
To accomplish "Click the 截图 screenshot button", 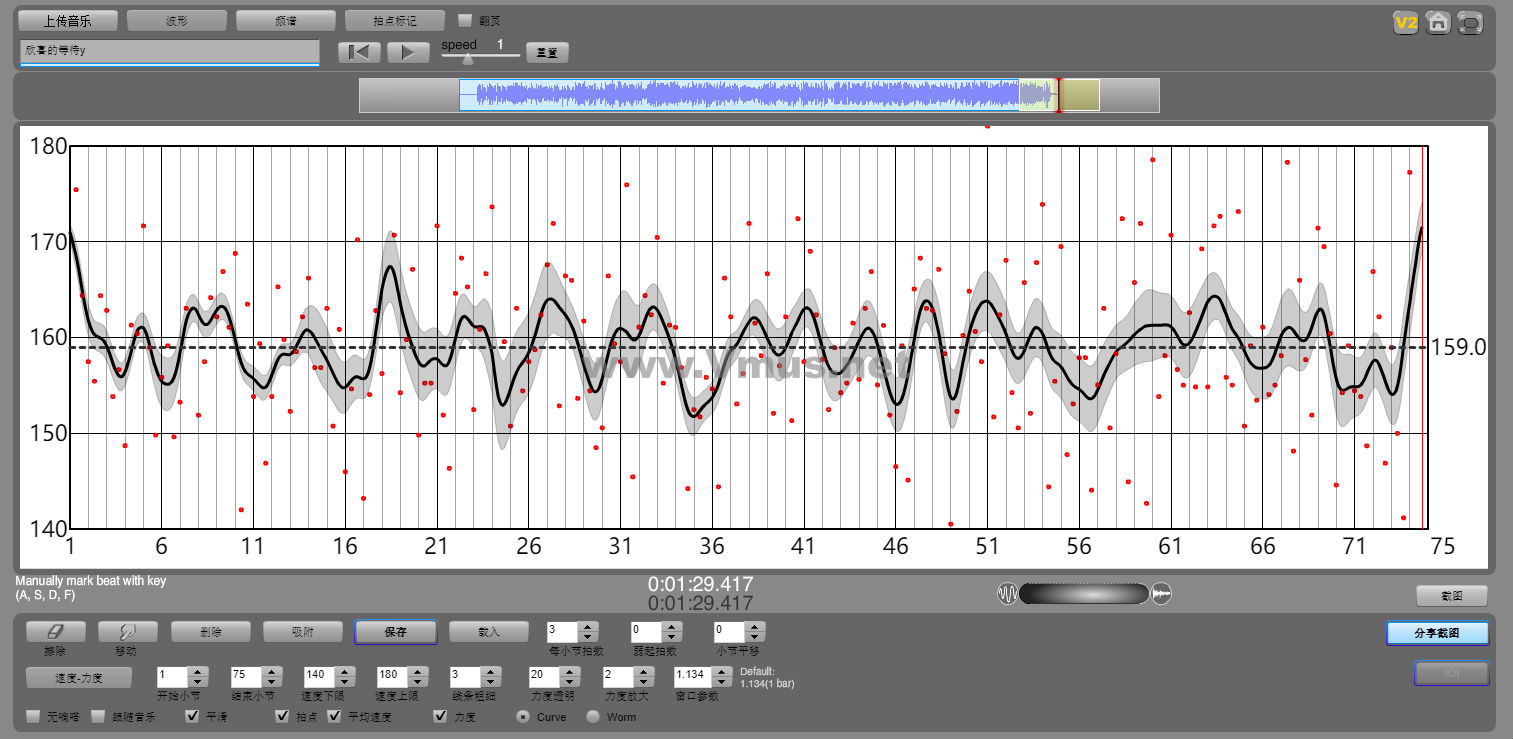I will coord(1452,596).
